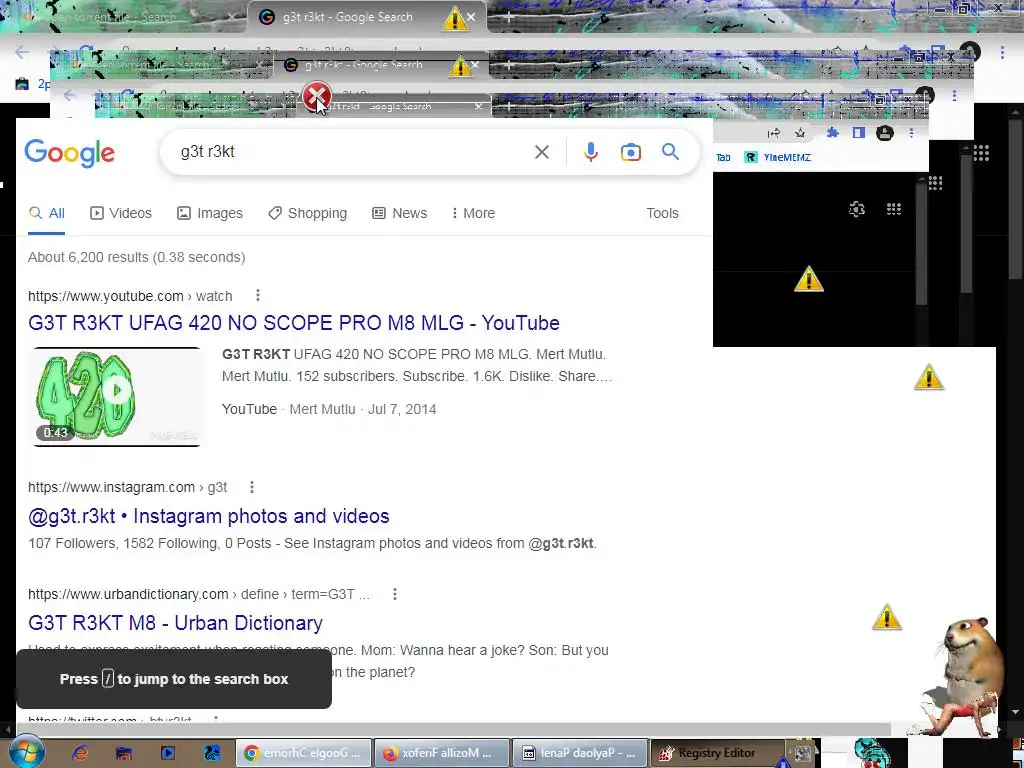1024x768 pixels.
Task: Submit search with the blue magnifier icon
Action: (x=670, y=152)
